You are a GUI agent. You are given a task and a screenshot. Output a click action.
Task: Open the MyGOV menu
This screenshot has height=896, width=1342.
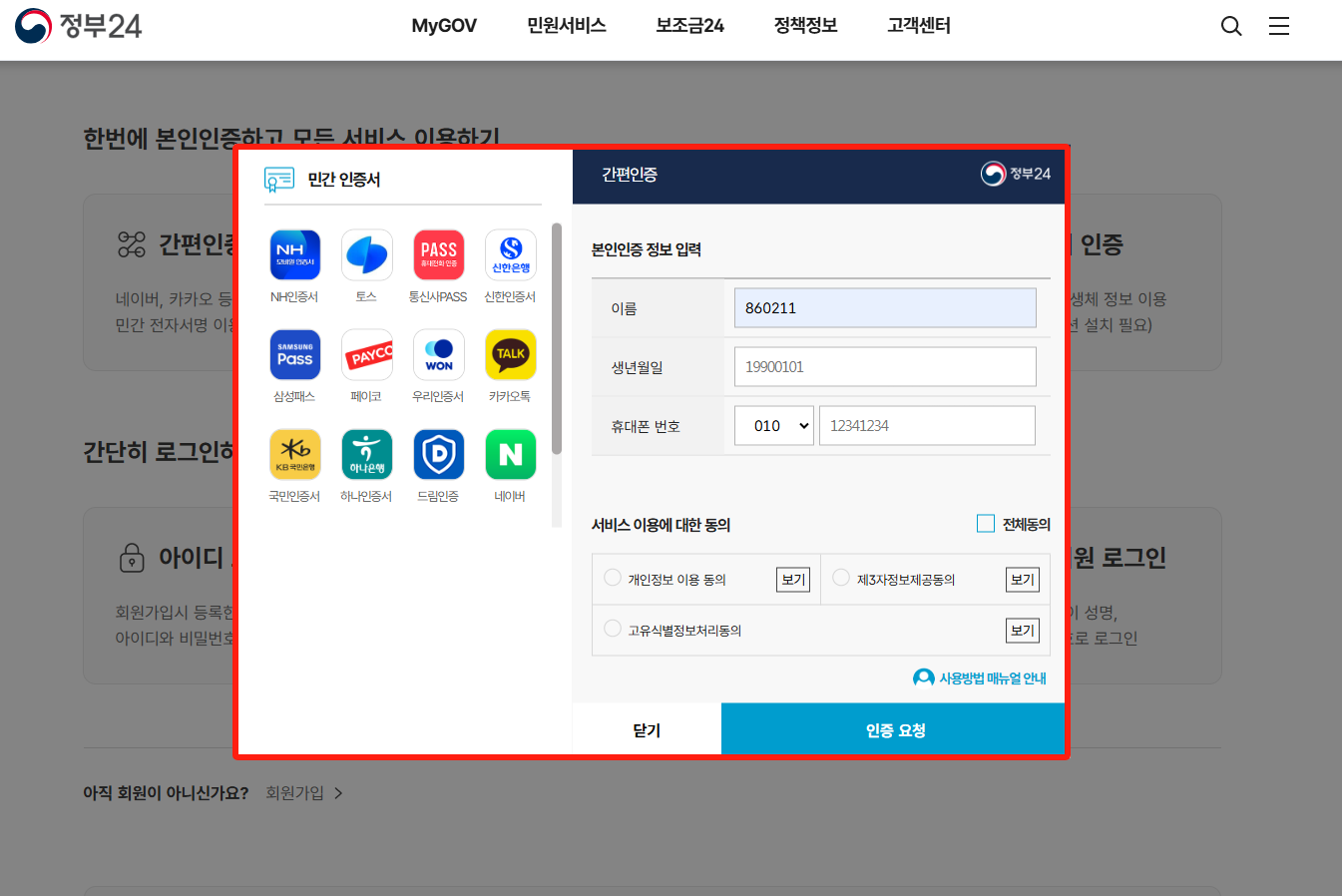[444, 26]
